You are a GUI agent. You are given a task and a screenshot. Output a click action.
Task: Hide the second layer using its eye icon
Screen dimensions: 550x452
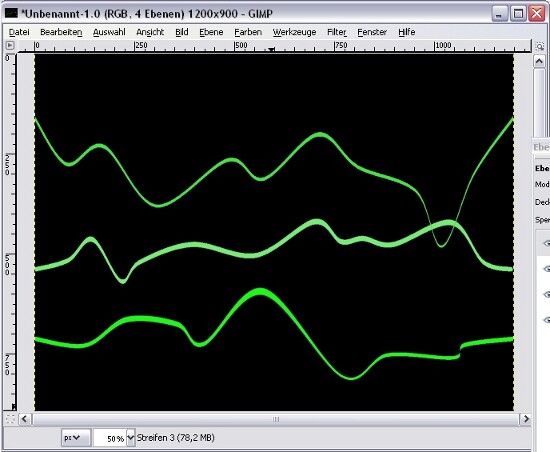[546, 269]
